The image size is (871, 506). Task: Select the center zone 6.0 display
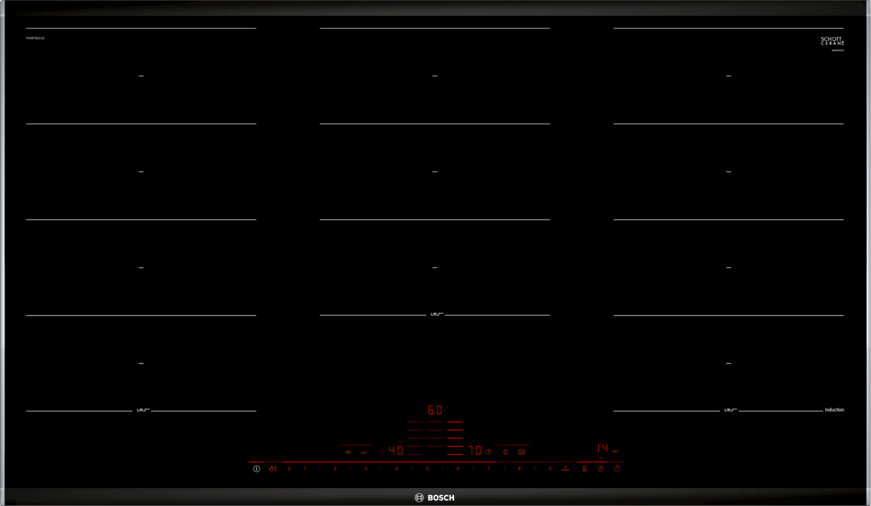[x=435, y=410]
